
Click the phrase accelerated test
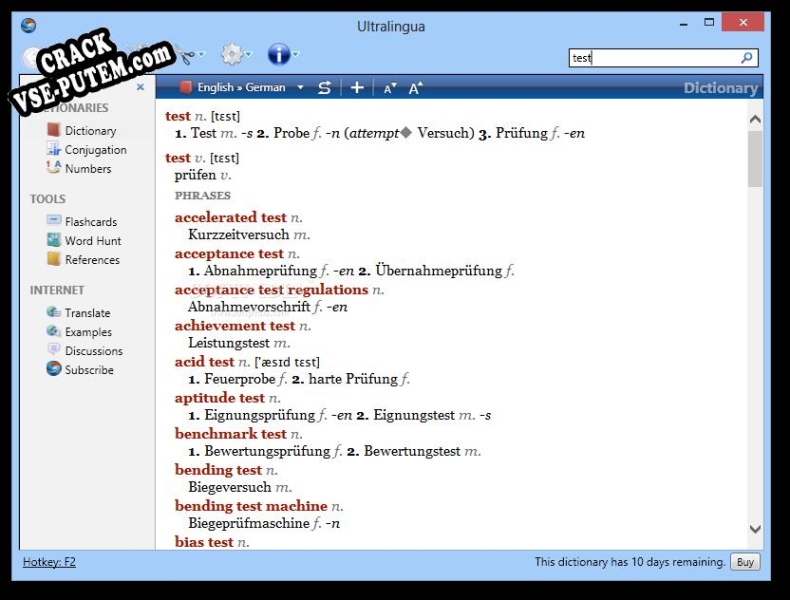point(230,217)
